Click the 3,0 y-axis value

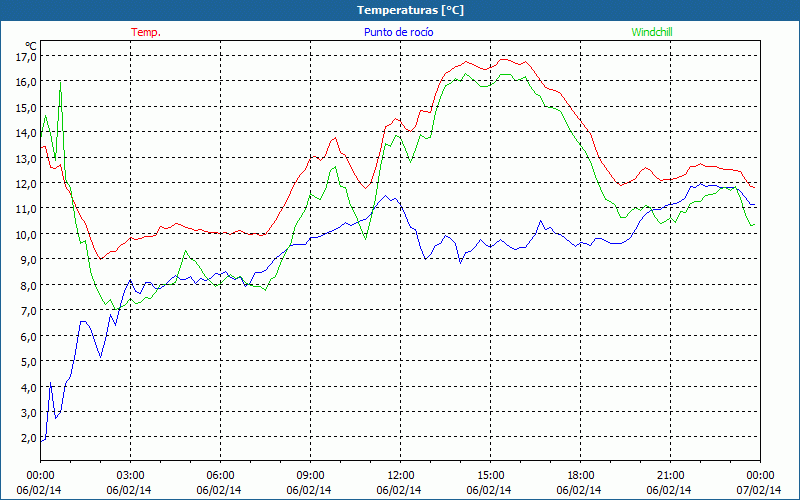(28, 412)
